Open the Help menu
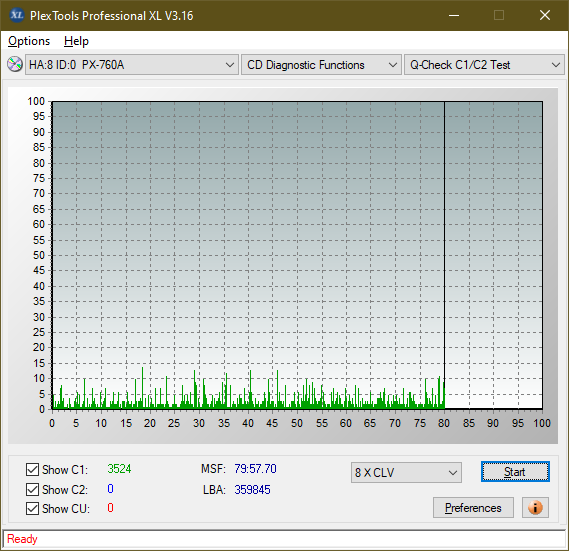The height and width of the screenshot is (551, 569). (76, 41)
